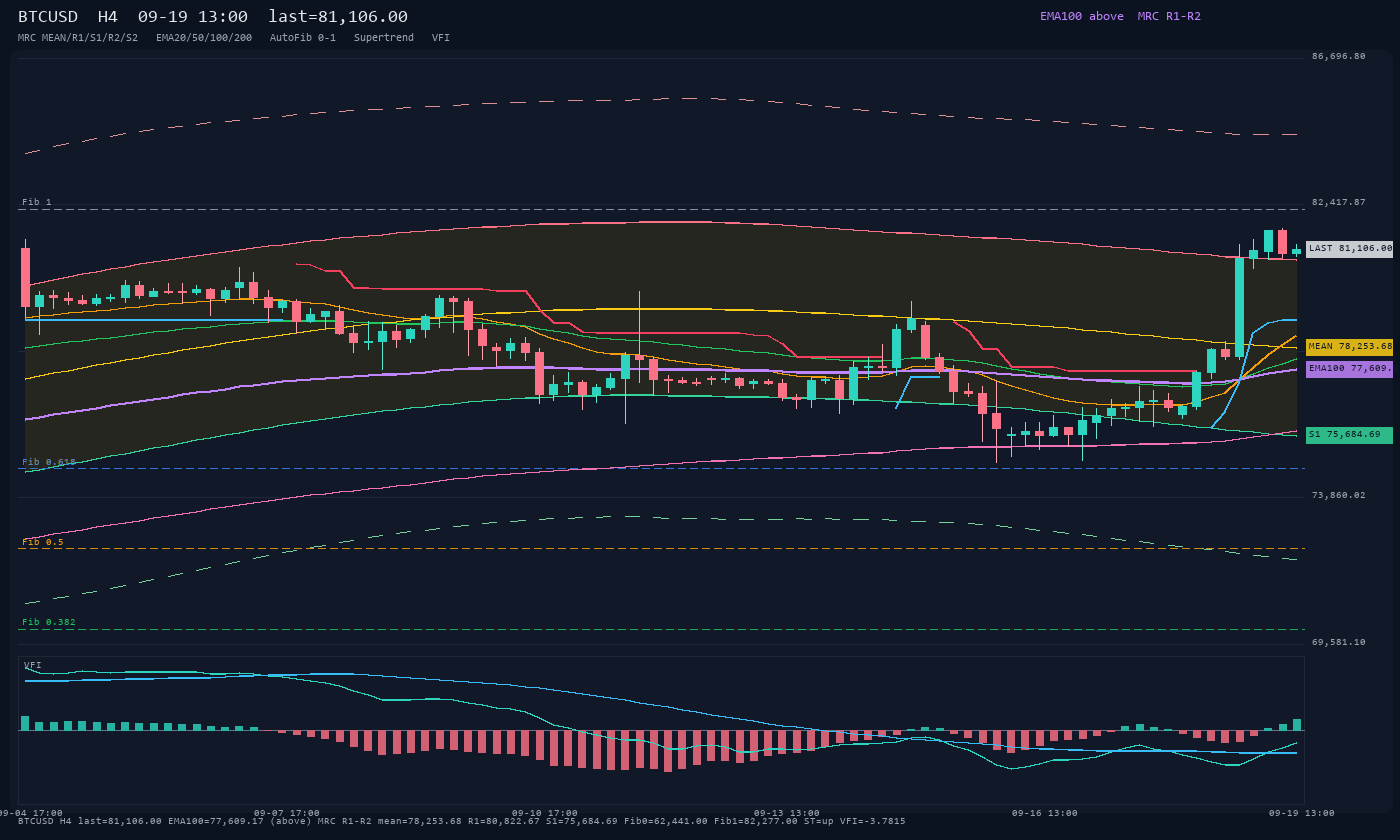Select the yellow MEAN 78,253.68 price tag

coord(1349,346)
